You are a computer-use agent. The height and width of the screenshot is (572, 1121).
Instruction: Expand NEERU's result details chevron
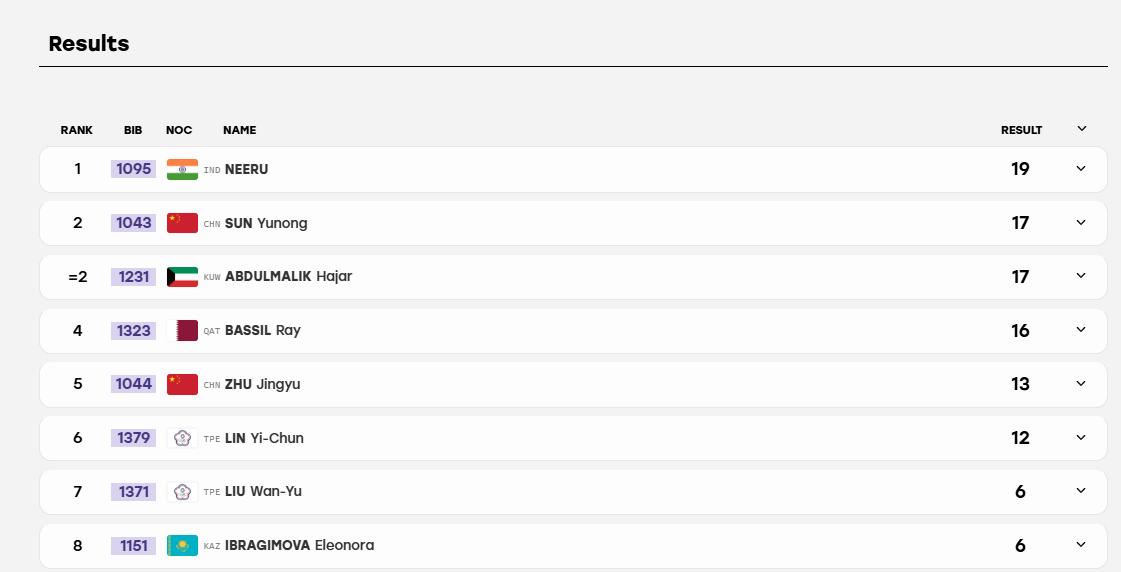[x=1081, y=169]
